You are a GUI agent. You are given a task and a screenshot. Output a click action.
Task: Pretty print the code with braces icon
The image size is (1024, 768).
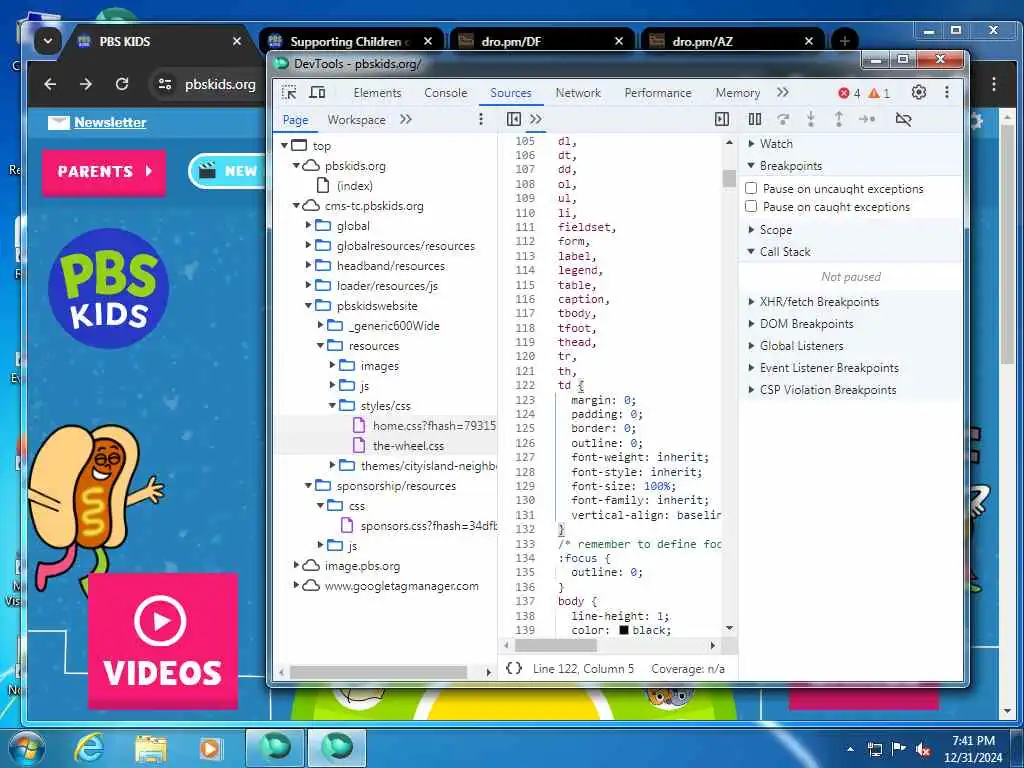(514, 668)
